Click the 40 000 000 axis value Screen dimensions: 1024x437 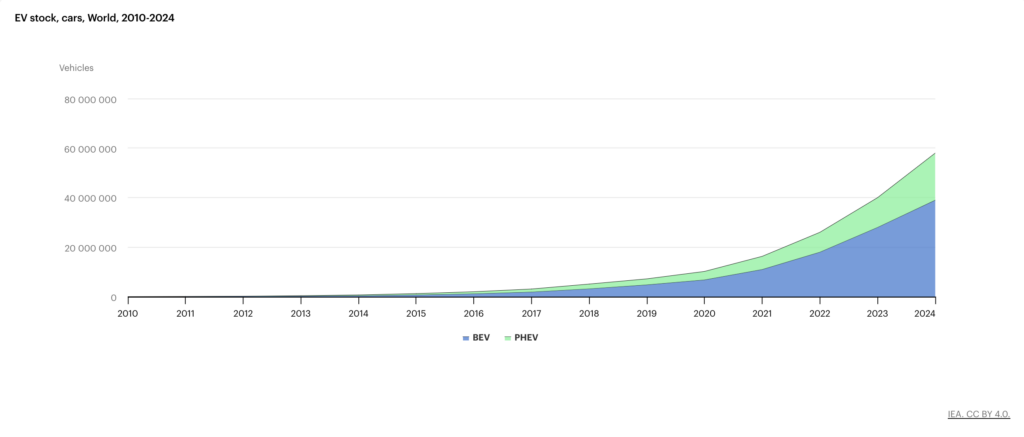88,198
